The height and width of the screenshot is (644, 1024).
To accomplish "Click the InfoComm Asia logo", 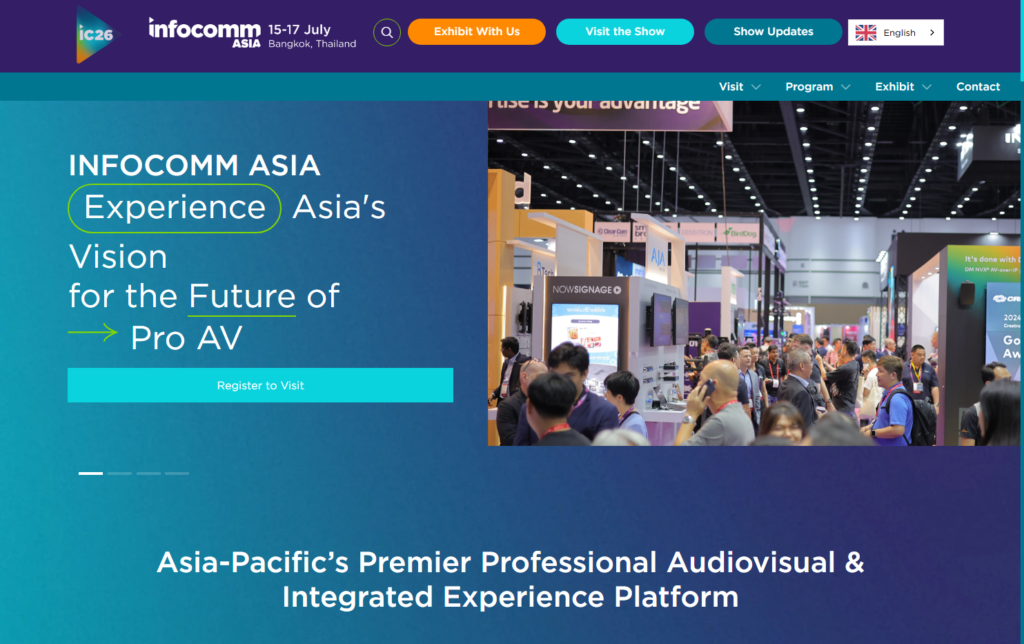I will (205, 32).
